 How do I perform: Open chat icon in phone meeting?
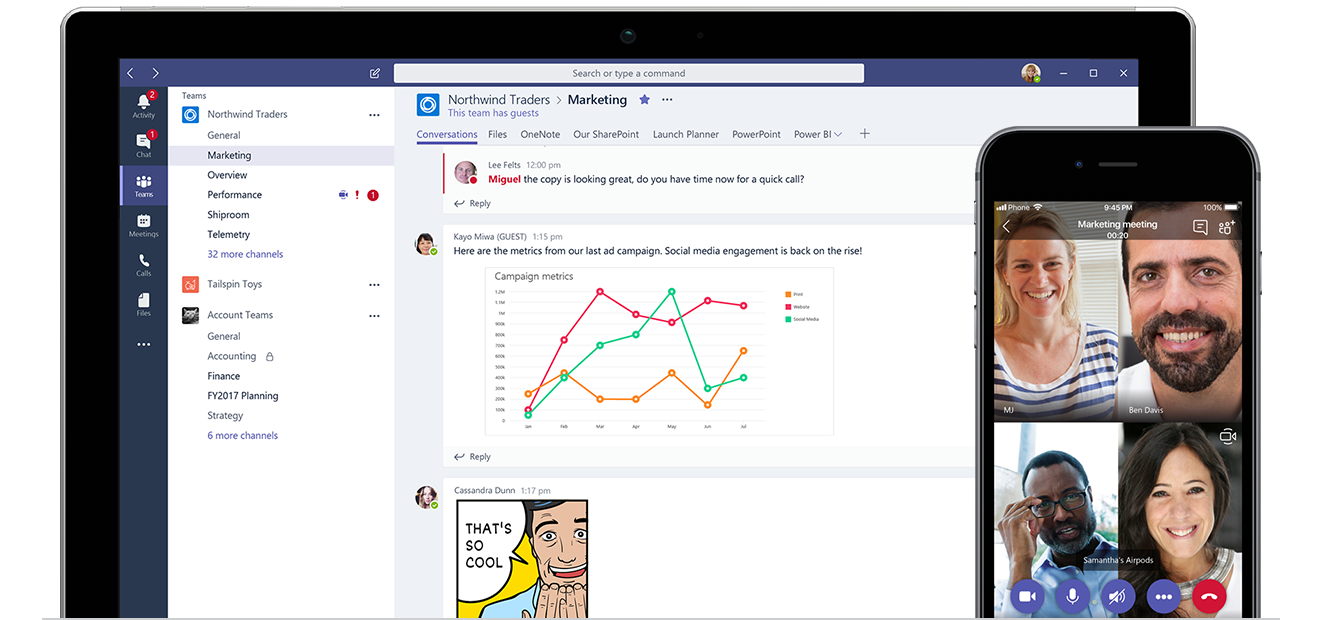pos(1200,227)
